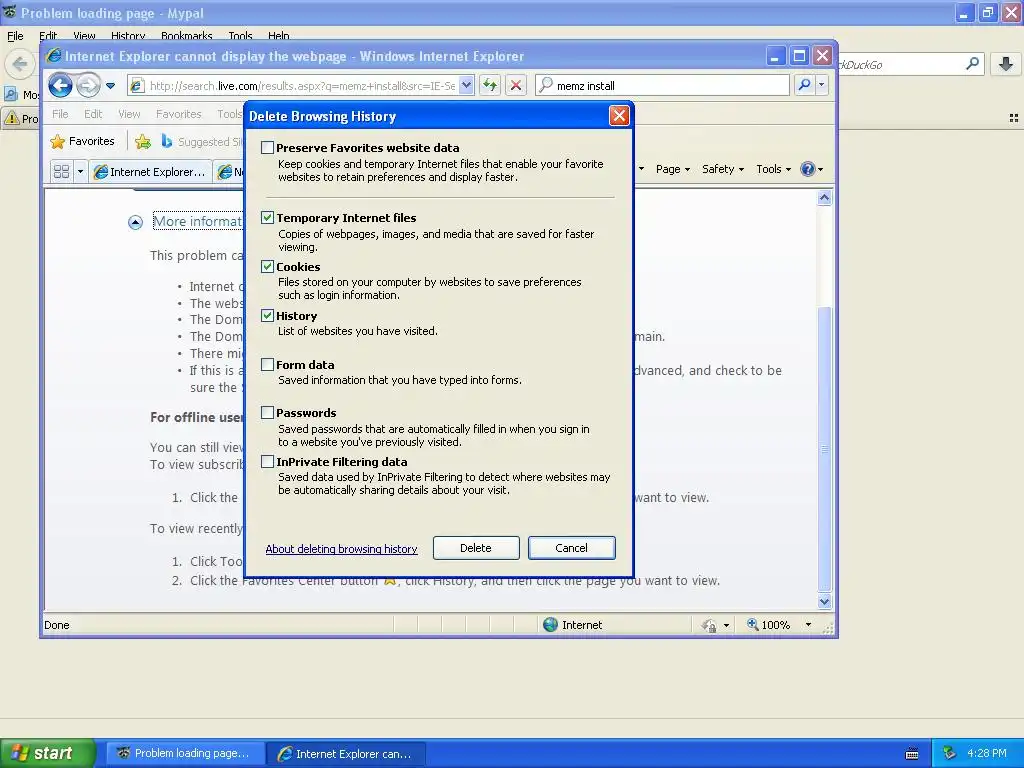Screen dimensions: 1024x768
Task: Open the Quick Tabs dropdown arrow
Action: pos(80,171)
